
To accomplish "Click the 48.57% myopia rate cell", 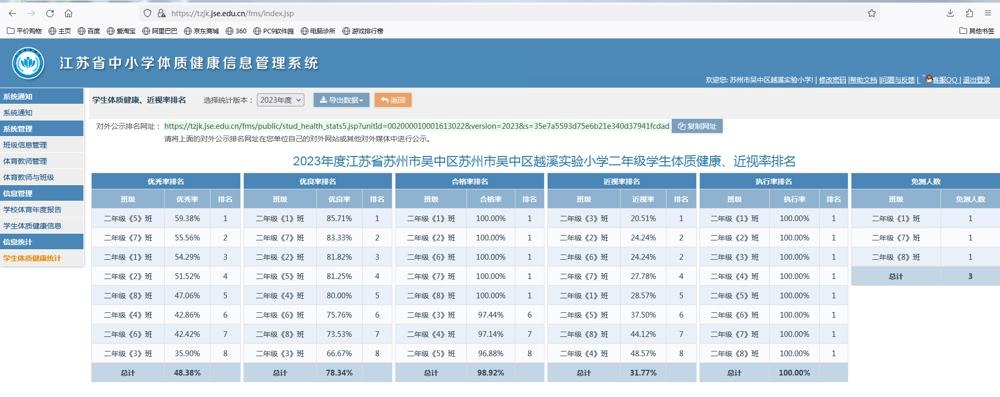I will [643, 354].
